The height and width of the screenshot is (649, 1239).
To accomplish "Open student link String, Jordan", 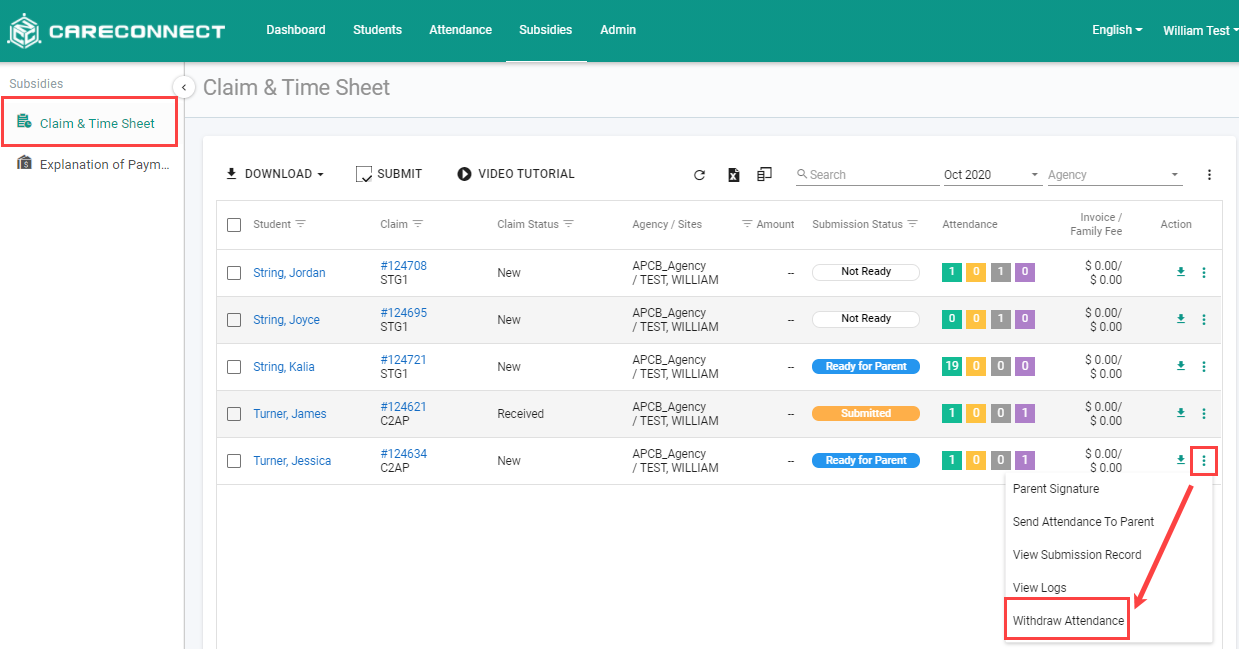I will (289, 273).
